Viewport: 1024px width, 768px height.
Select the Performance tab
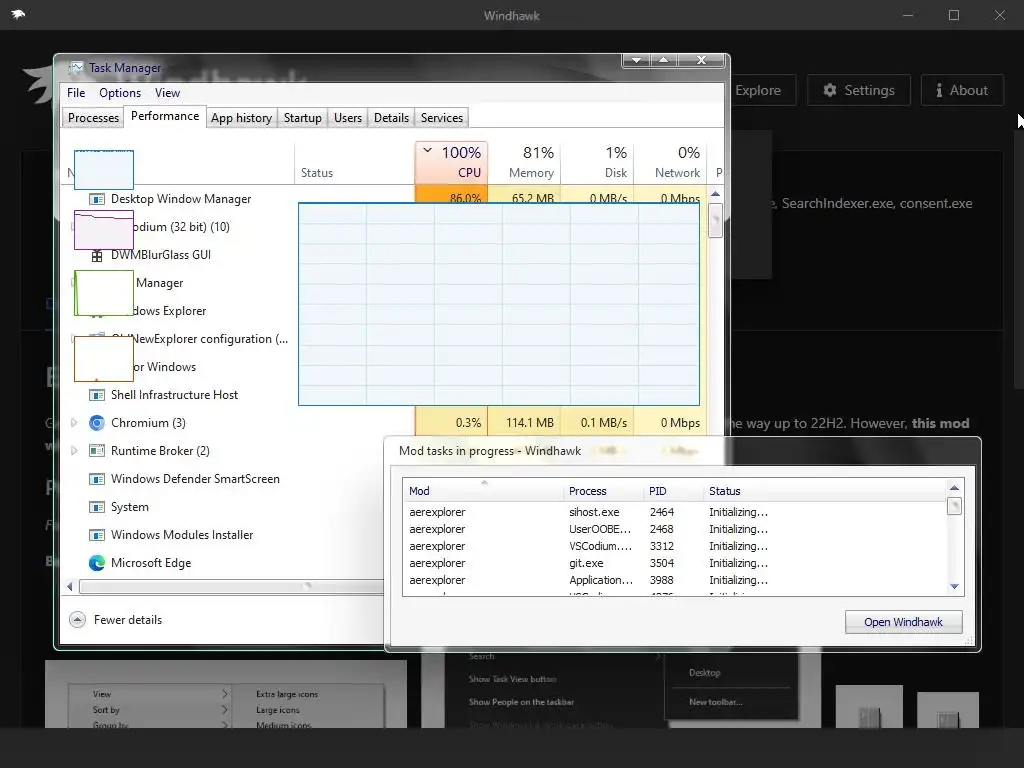coord(165,116)
